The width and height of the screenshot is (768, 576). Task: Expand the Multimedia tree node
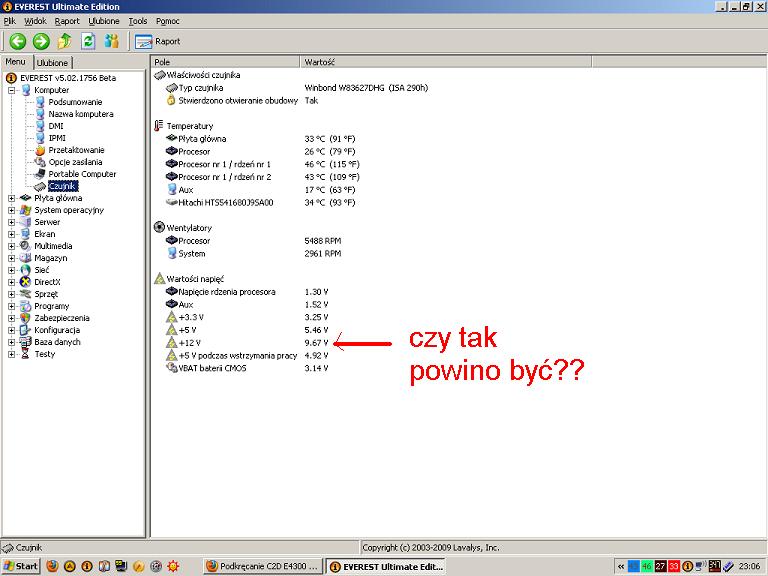[x=12, y=246]
